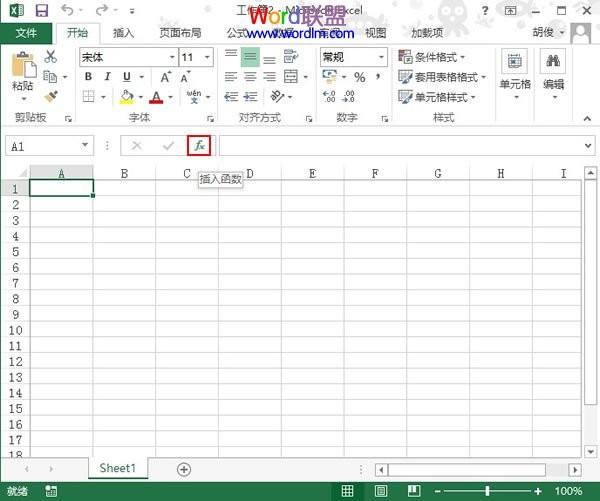
Task: Add a new sheet
Action: coord(184,469)
